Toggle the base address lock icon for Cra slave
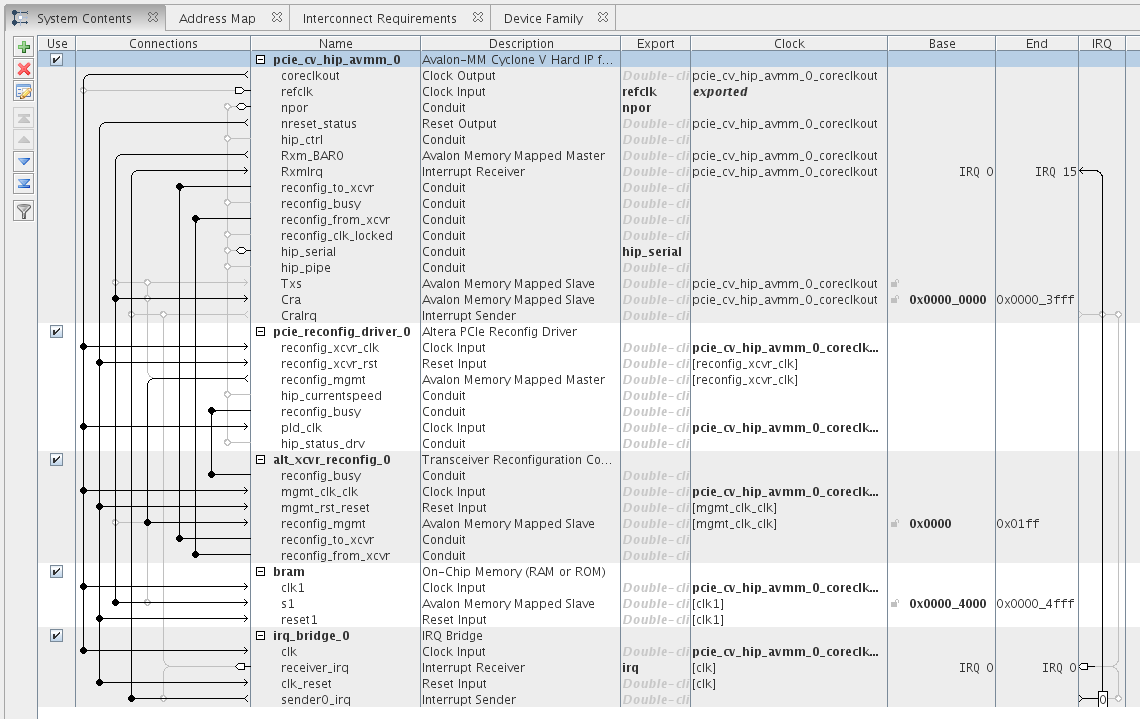This screenshot has height=719, width=1140. [x=895, y=300]
